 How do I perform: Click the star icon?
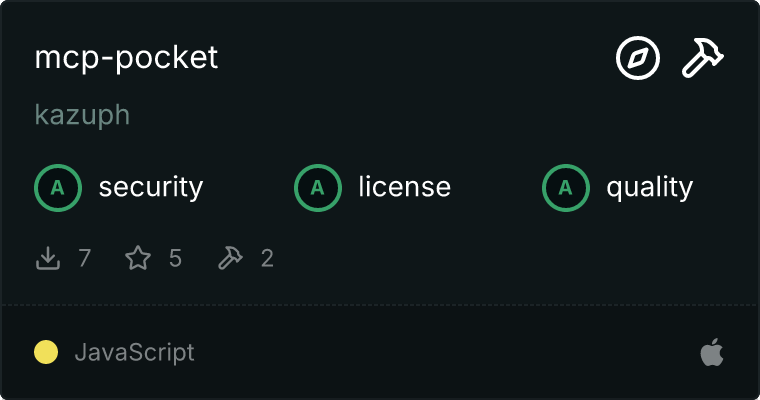[x=138, y=259]
